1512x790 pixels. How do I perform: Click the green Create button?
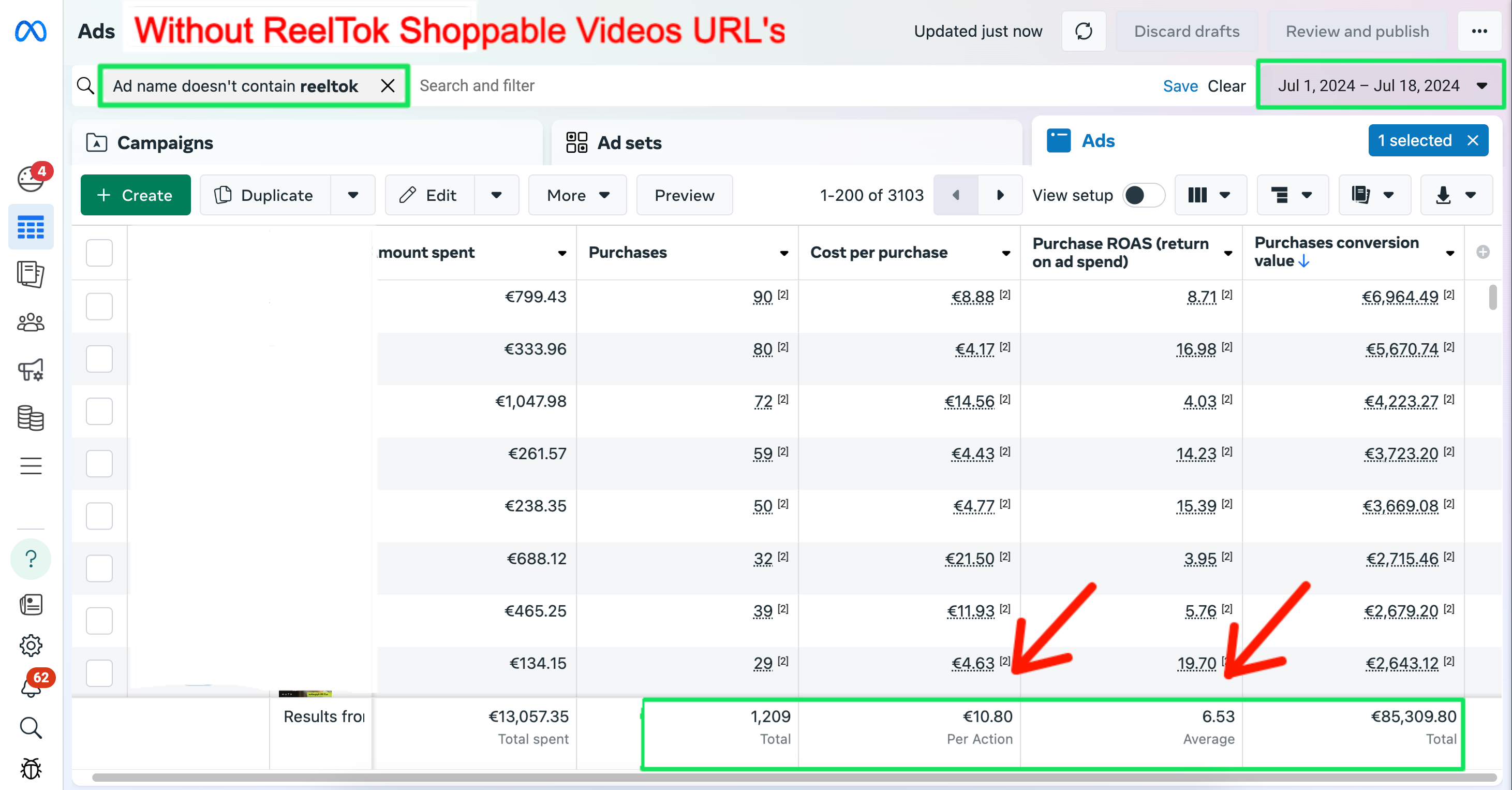(136, 195)
